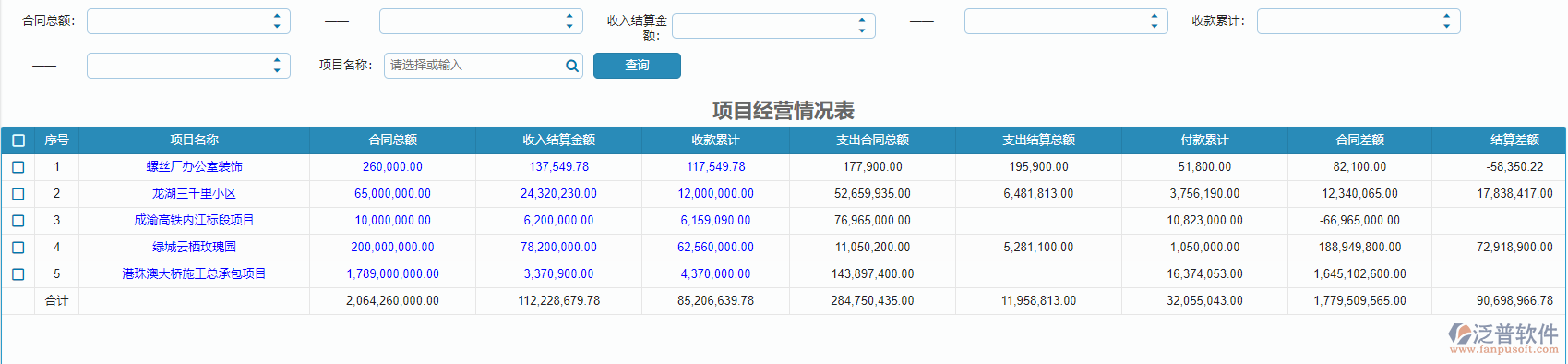Tick the checkbox for row 1 螺丝厂办公室装饰
The image size is (1568, 364).
[x=18, y=167]
